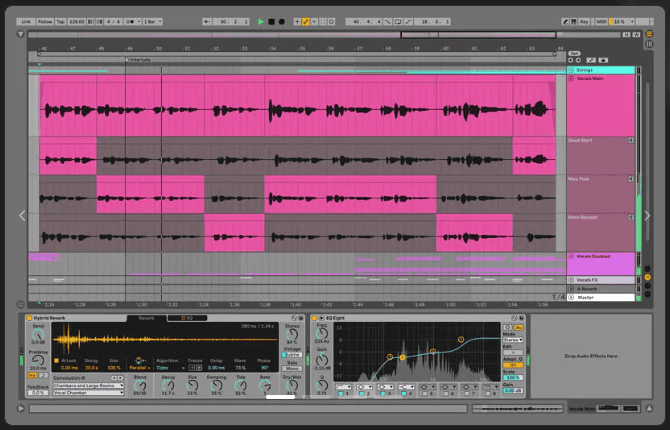Disable EQ Eight band 1 checkbox

[341, 394]
